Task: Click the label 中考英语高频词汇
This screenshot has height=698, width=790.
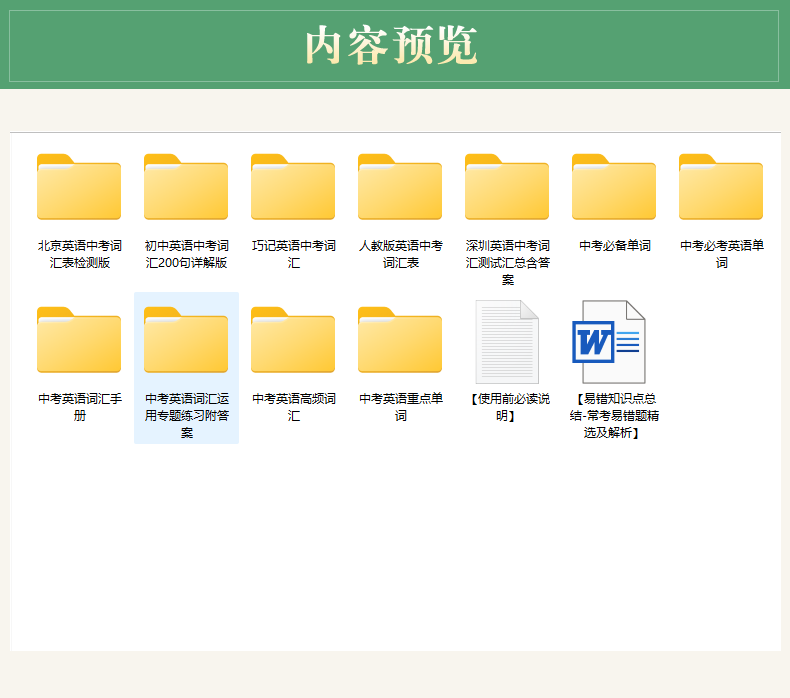Action: point(294,407)
